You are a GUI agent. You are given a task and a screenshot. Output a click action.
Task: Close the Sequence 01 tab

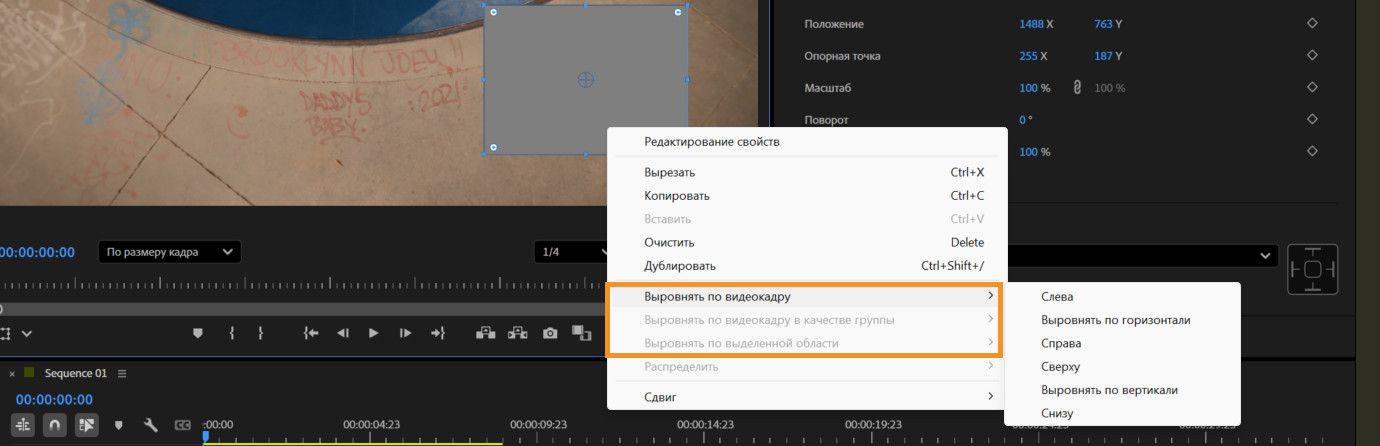[12, 373]
